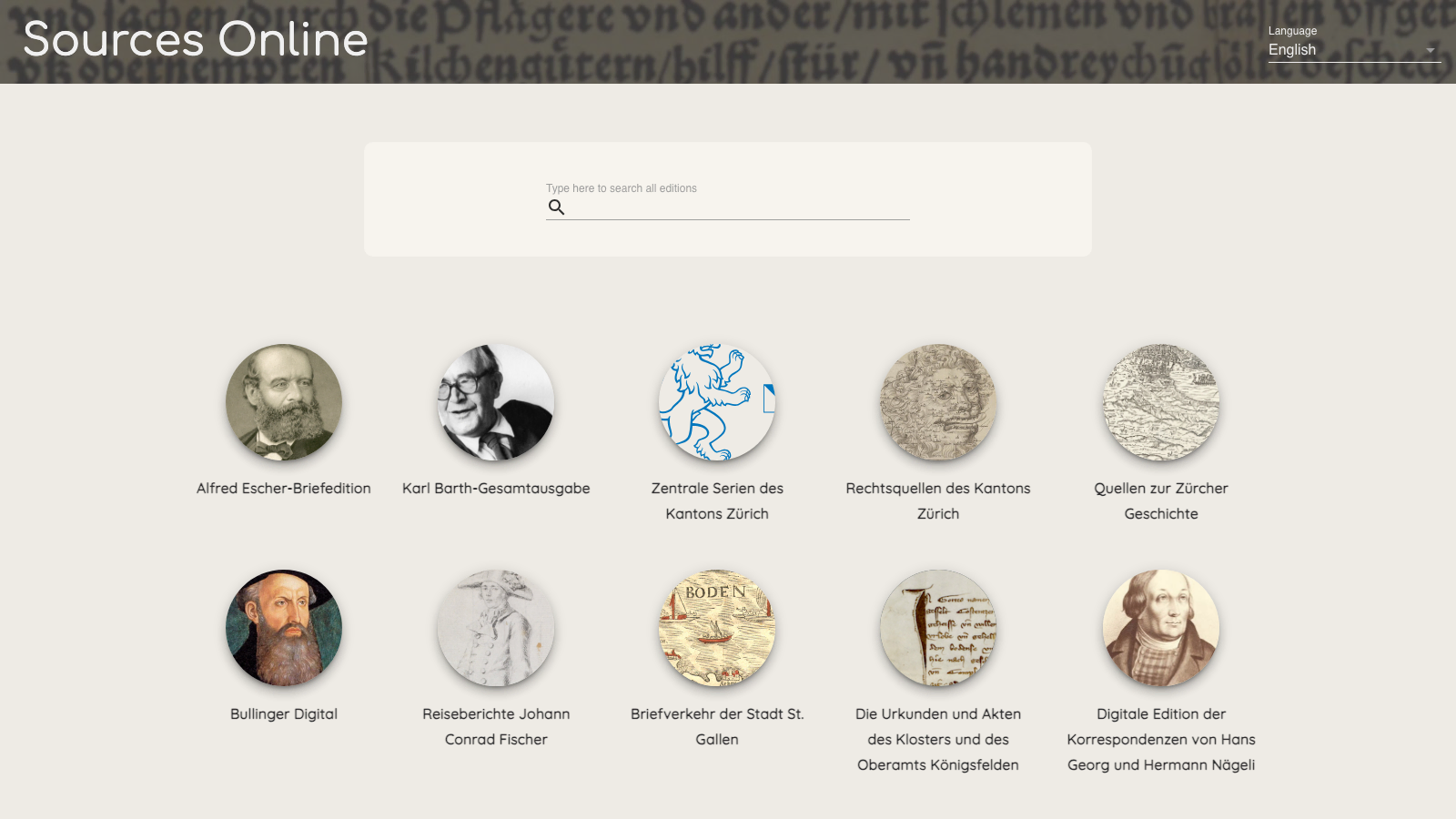The image size is (1456, 819).
Task: Click the Sources Online site title
Action: (x=195, y=40)
